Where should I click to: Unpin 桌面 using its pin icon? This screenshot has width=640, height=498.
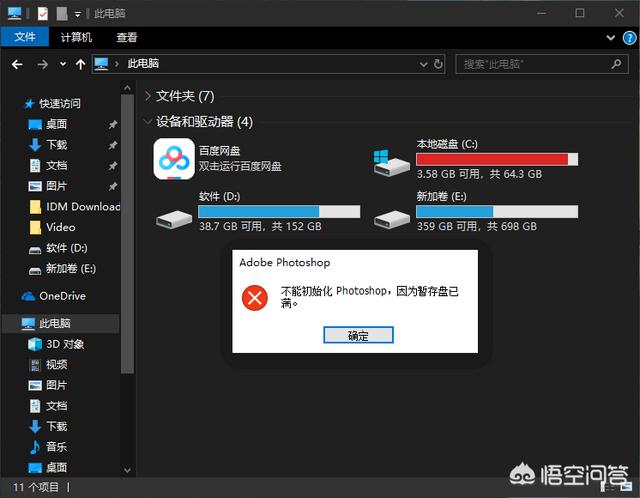coord(113,124)
